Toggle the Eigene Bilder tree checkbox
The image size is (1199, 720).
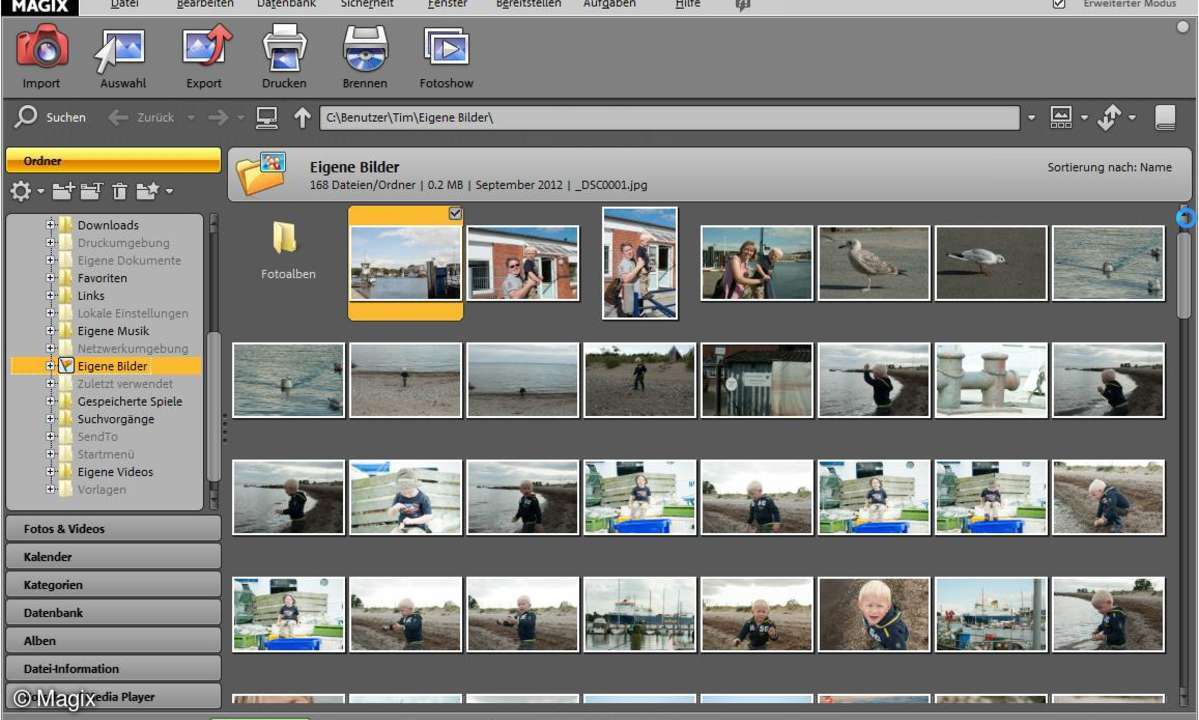[x=66, y=366]
